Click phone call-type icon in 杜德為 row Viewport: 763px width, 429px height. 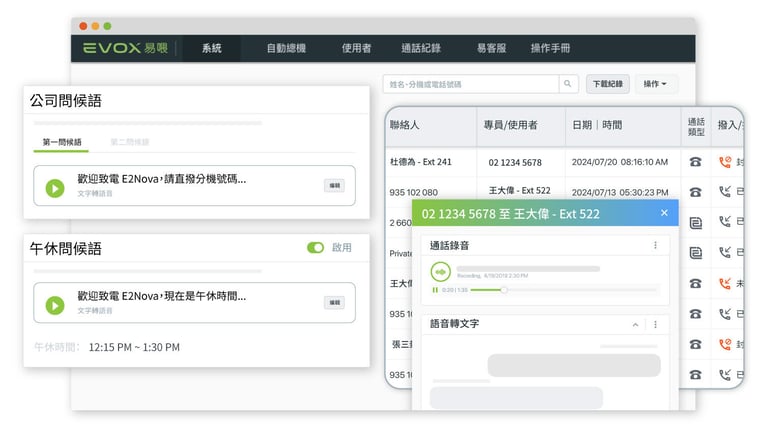point(695,162)
